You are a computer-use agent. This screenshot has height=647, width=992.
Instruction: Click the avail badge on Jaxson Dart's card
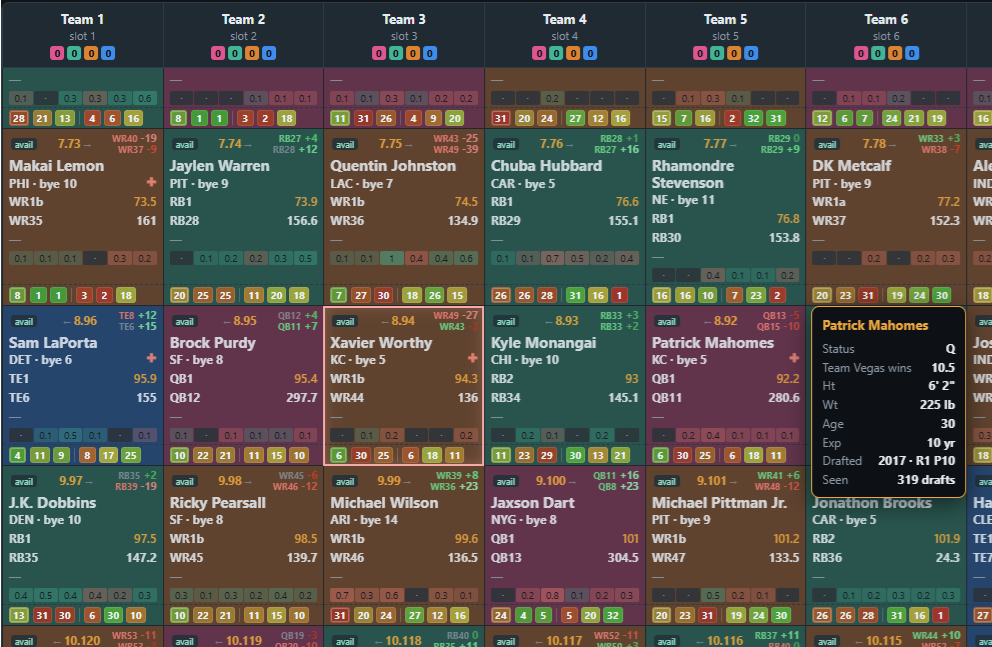506,482
